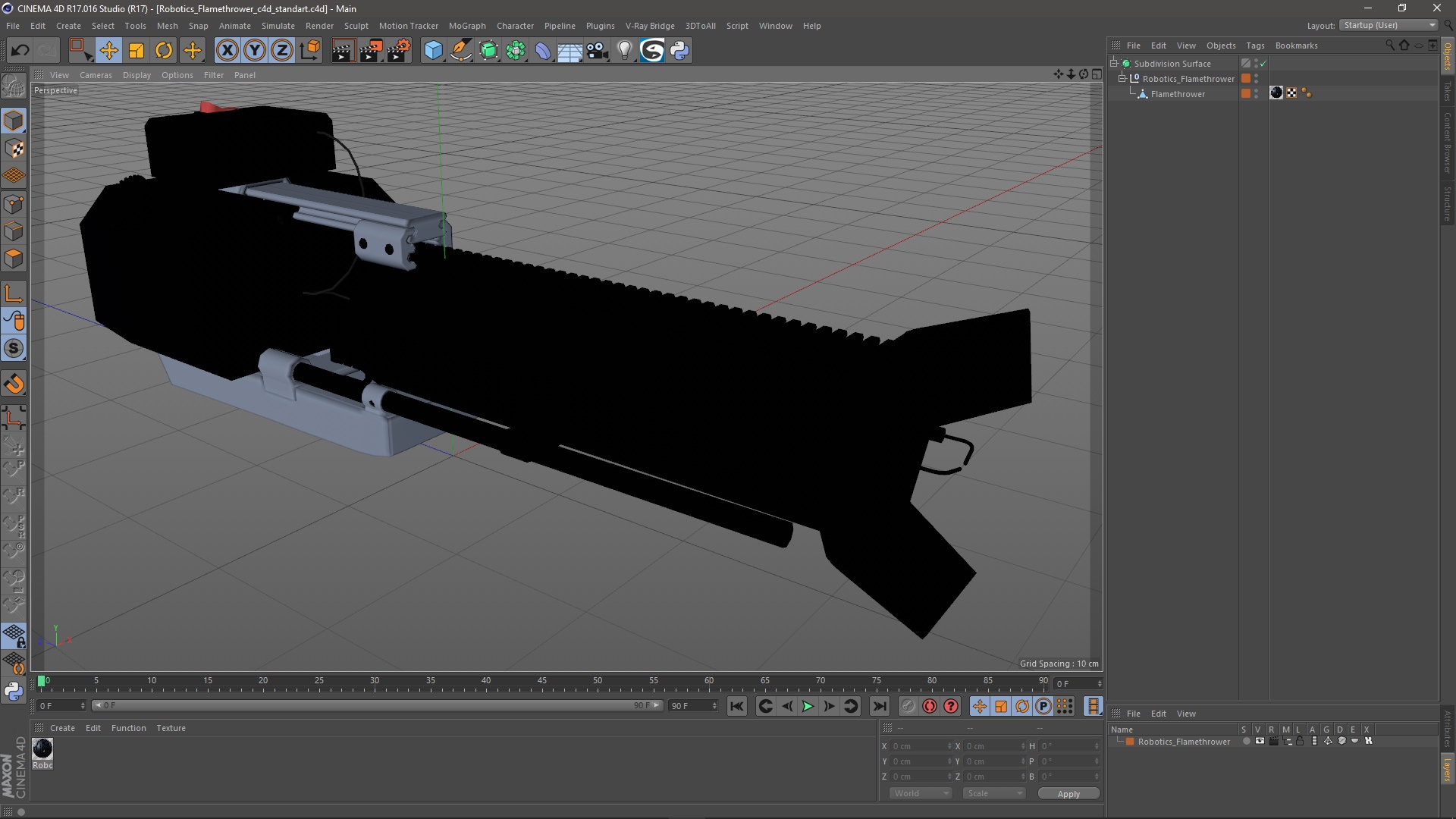Open the MoGraph array icon
This screenshot has height=819, width=1456.
pos(516,51)
